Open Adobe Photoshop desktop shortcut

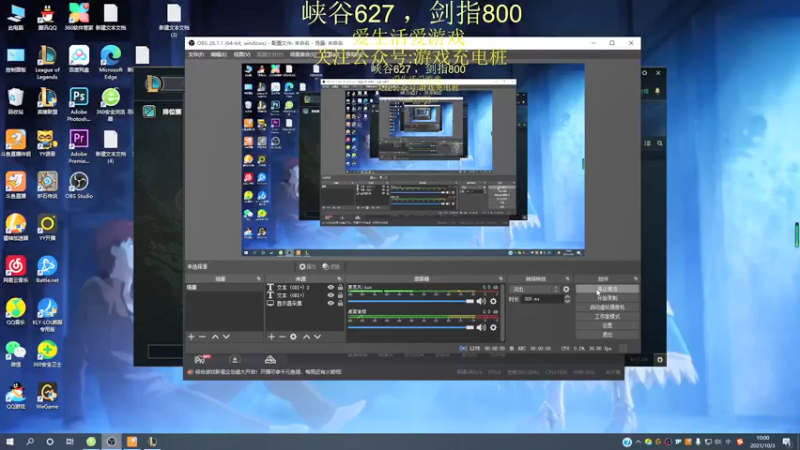(79, 104)
